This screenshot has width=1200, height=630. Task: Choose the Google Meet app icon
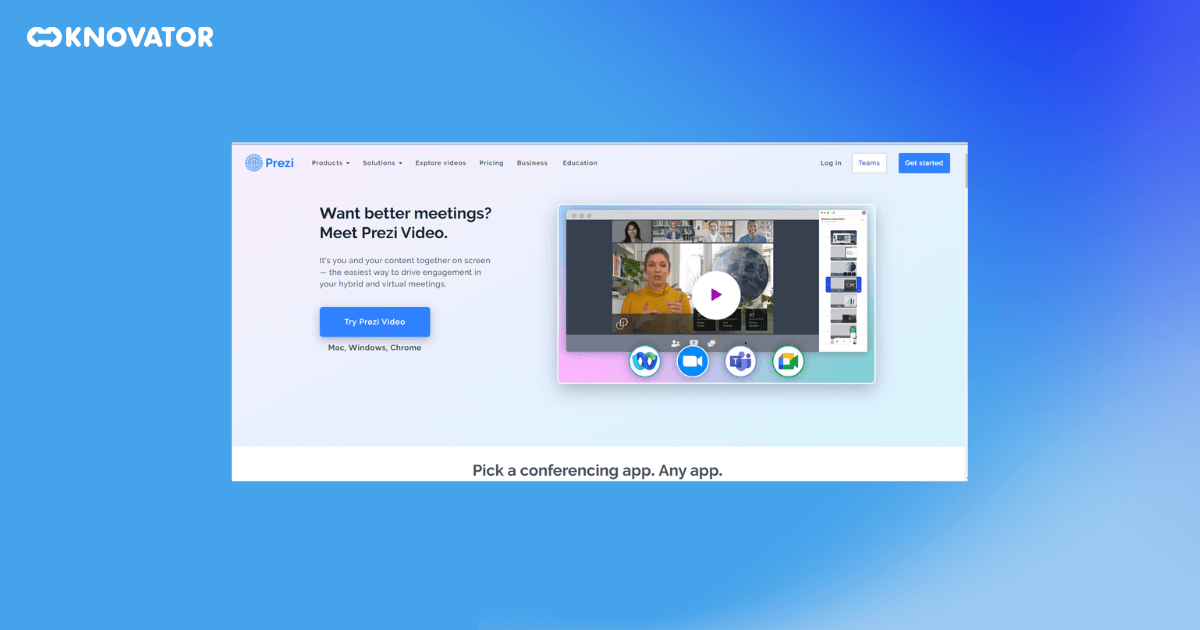click(788, 361)
